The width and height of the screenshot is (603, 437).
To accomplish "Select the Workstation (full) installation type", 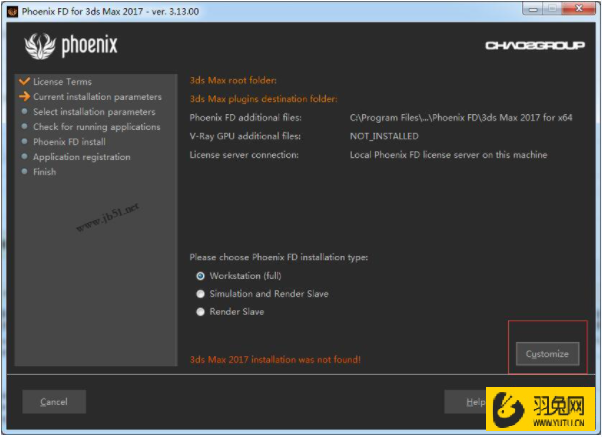I will pyautogui.click(x=201, y=276).
